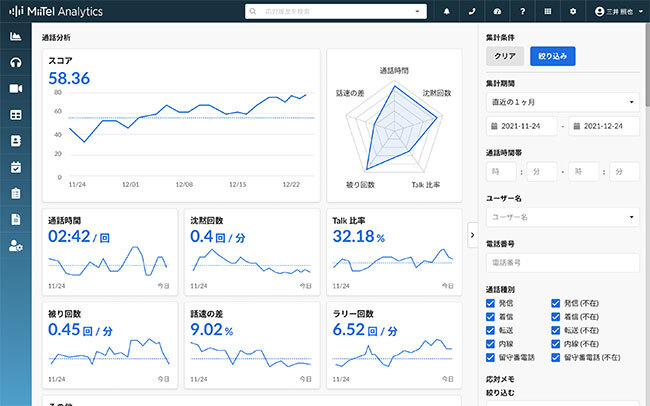The image size is (650, 406).
Task: Collapse the filter panel with the arrow
Action: [472, 235]
